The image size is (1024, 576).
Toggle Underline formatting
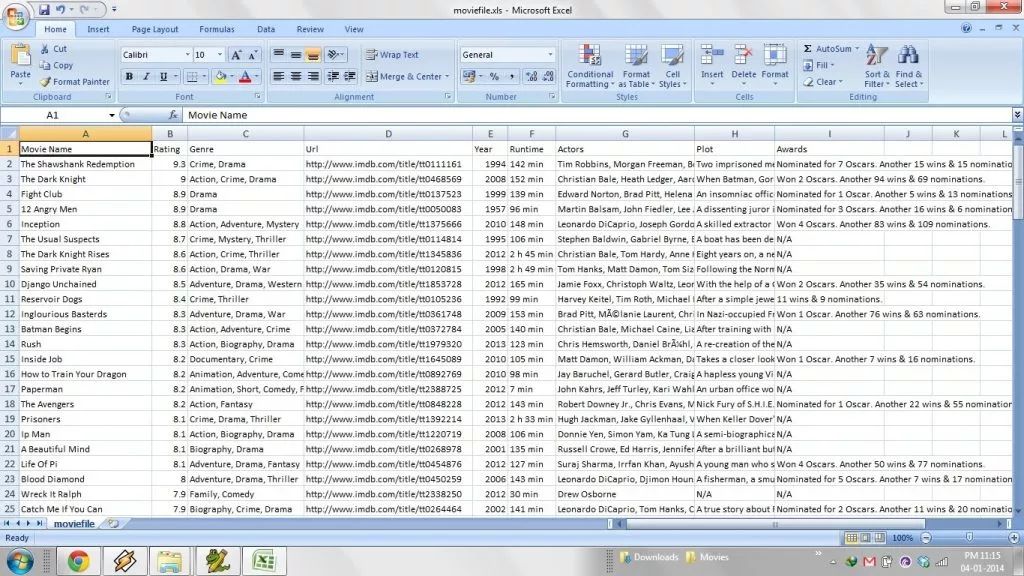pyautogui.click(x=163, y=76)
